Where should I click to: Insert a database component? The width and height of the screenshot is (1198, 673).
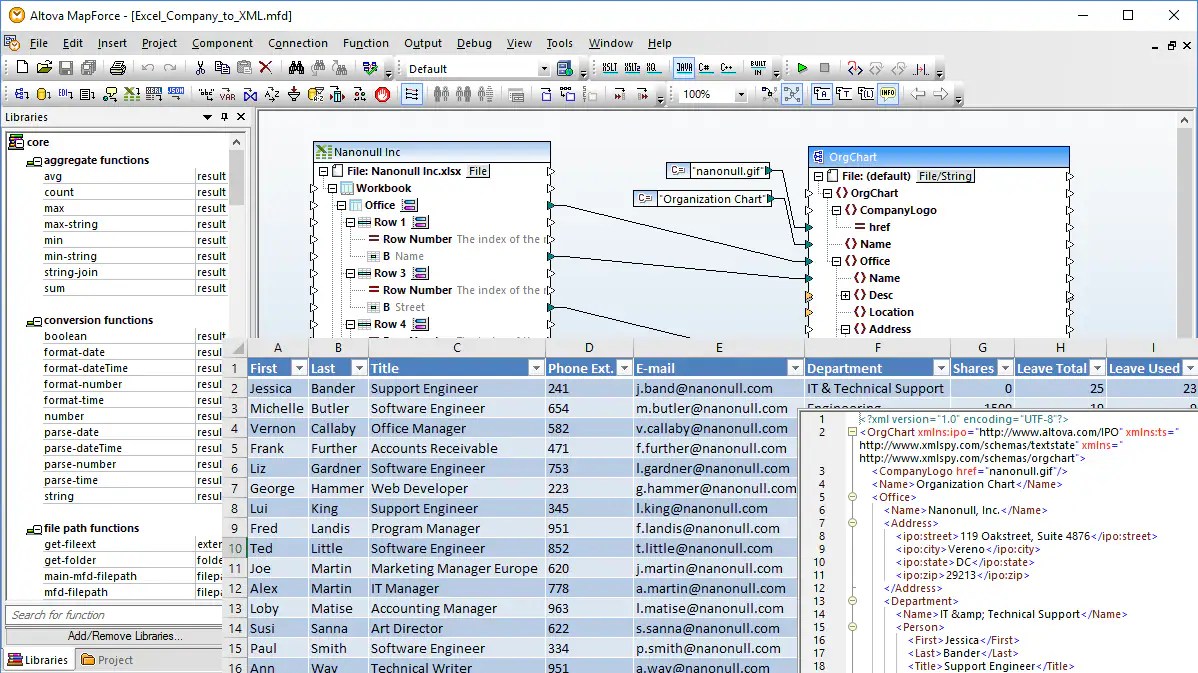click(40, 94)
